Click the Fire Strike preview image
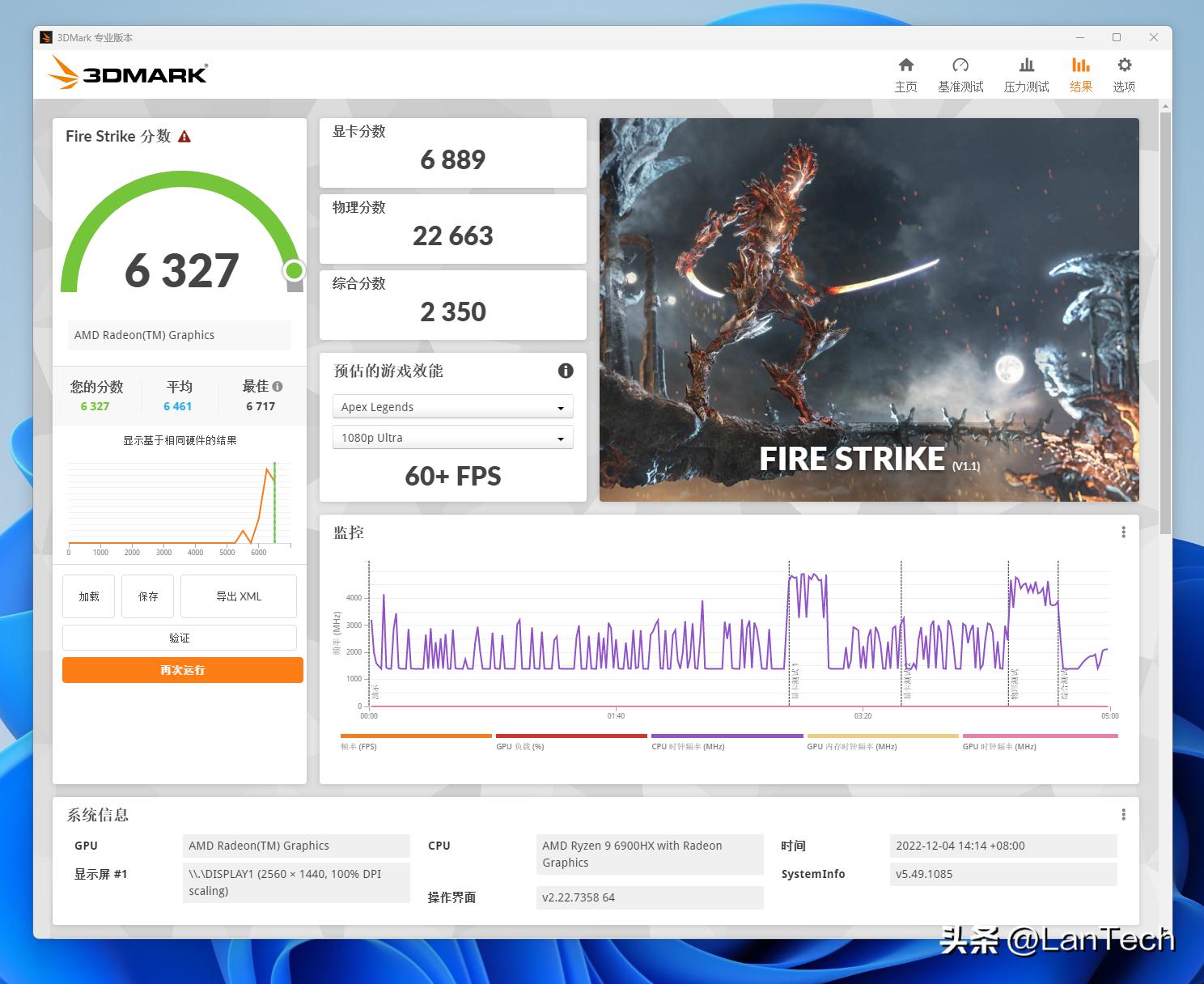1204x984 pixels. pyautogui.click(x=869, y=310)
